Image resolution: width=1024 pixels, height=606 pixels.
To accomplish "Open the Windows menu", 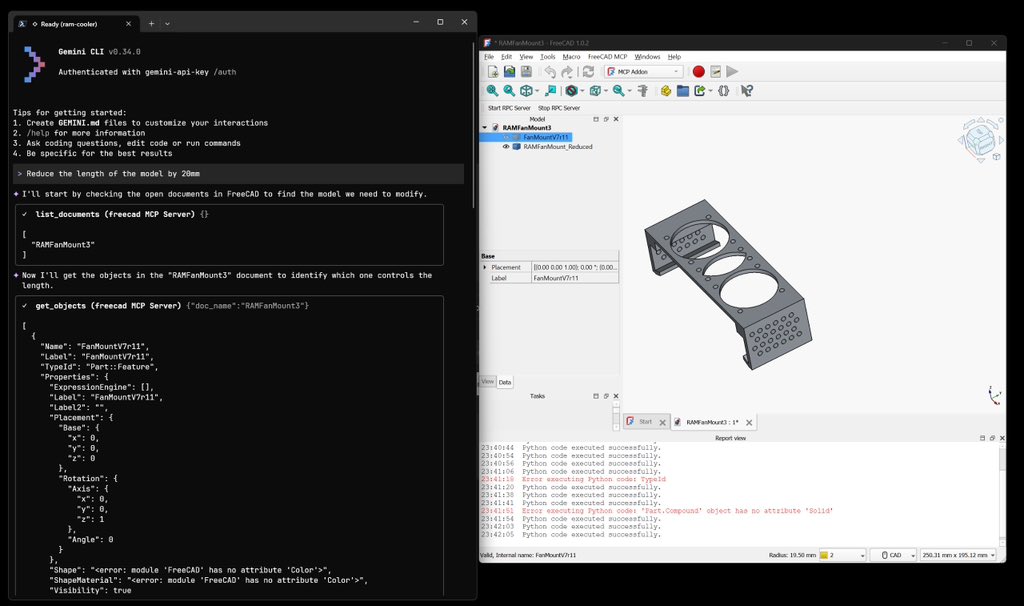I will pos(647,57).
